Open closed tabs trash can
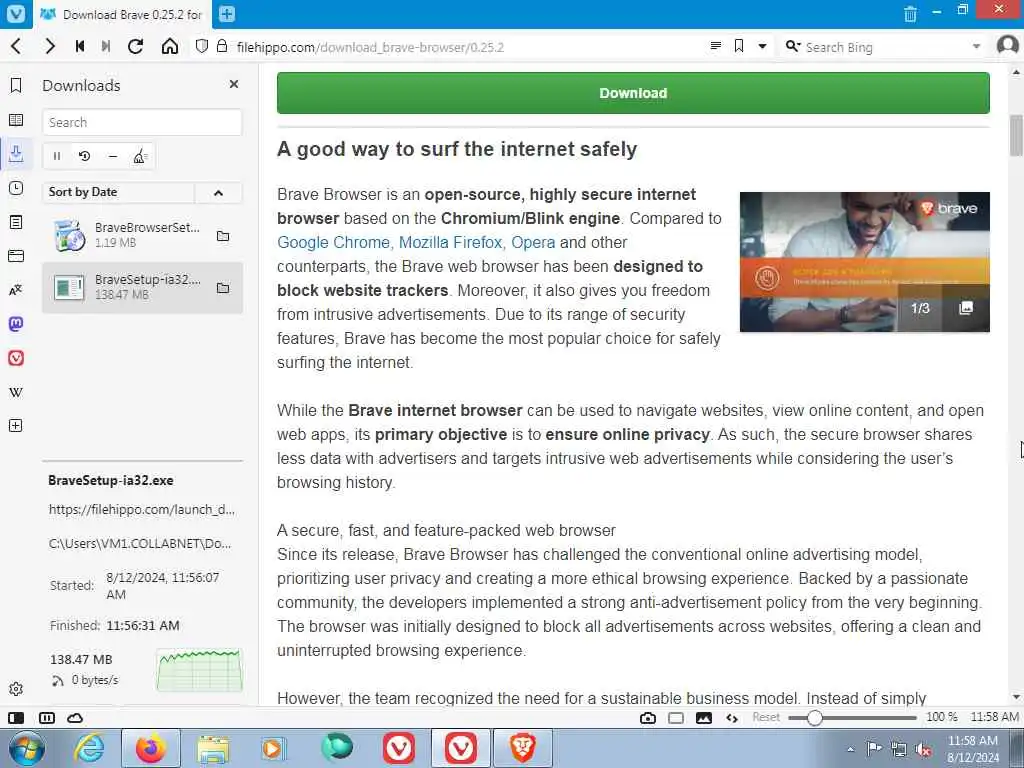 point(910,14)
